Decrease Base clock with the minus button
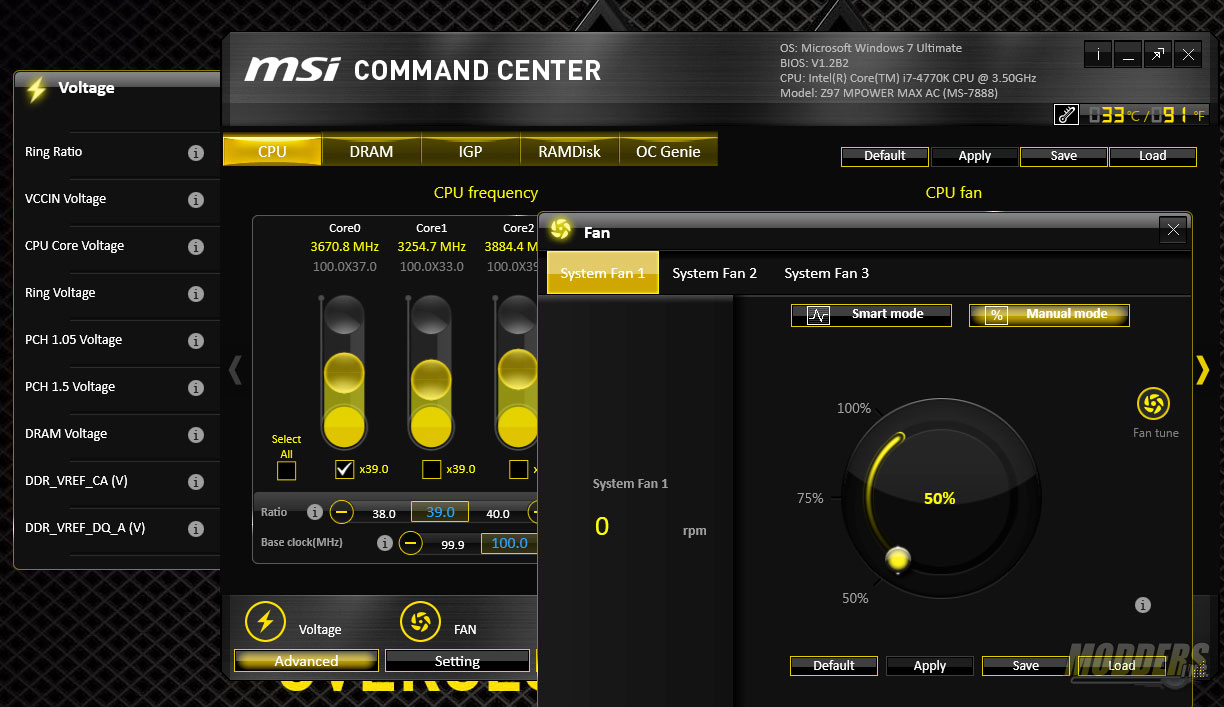This screenshot has width=1224, height=707. point(411,543)
